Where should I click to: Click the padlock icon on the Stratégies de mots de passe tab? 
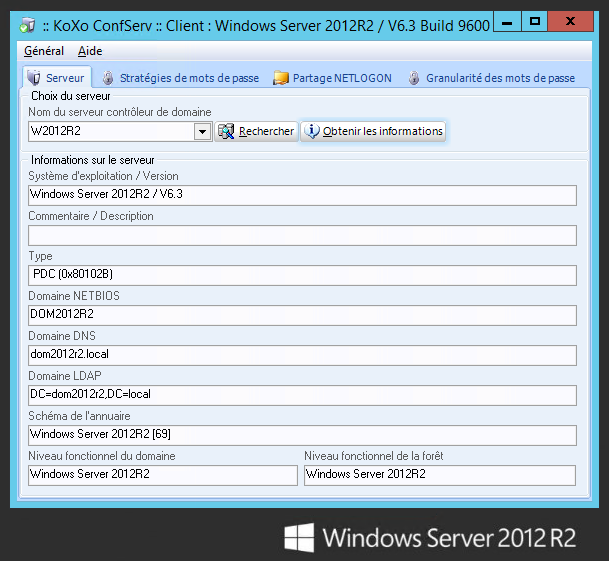108,78
